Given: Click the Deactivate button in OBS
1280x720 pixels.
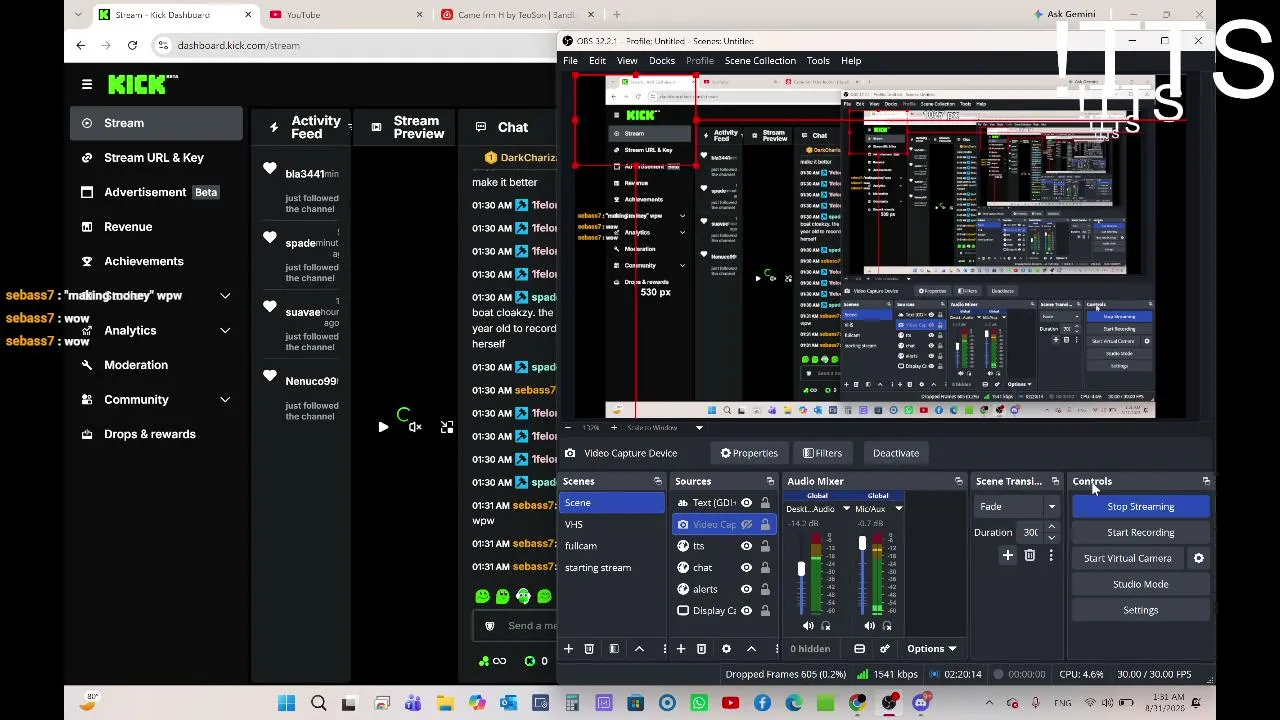Looking at the screenshot, I should [x=896, y=453].
